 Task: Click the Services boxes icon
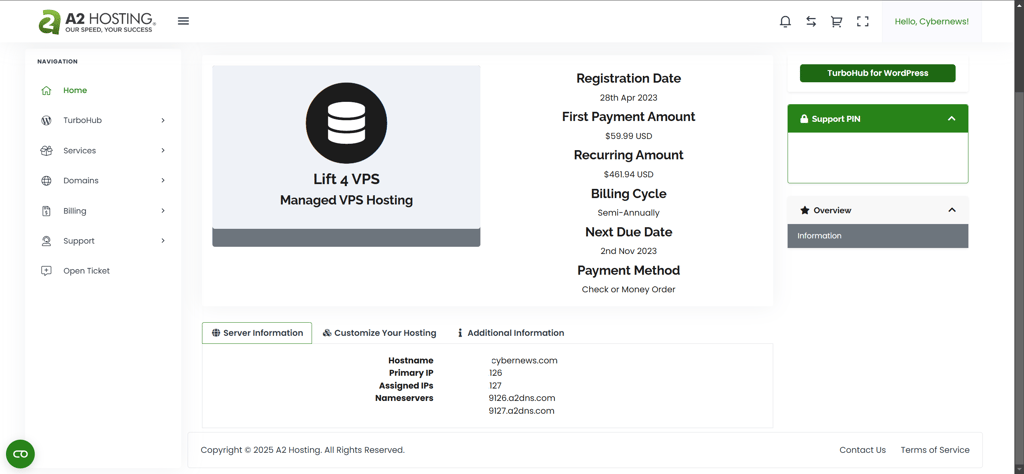[46, 151]
